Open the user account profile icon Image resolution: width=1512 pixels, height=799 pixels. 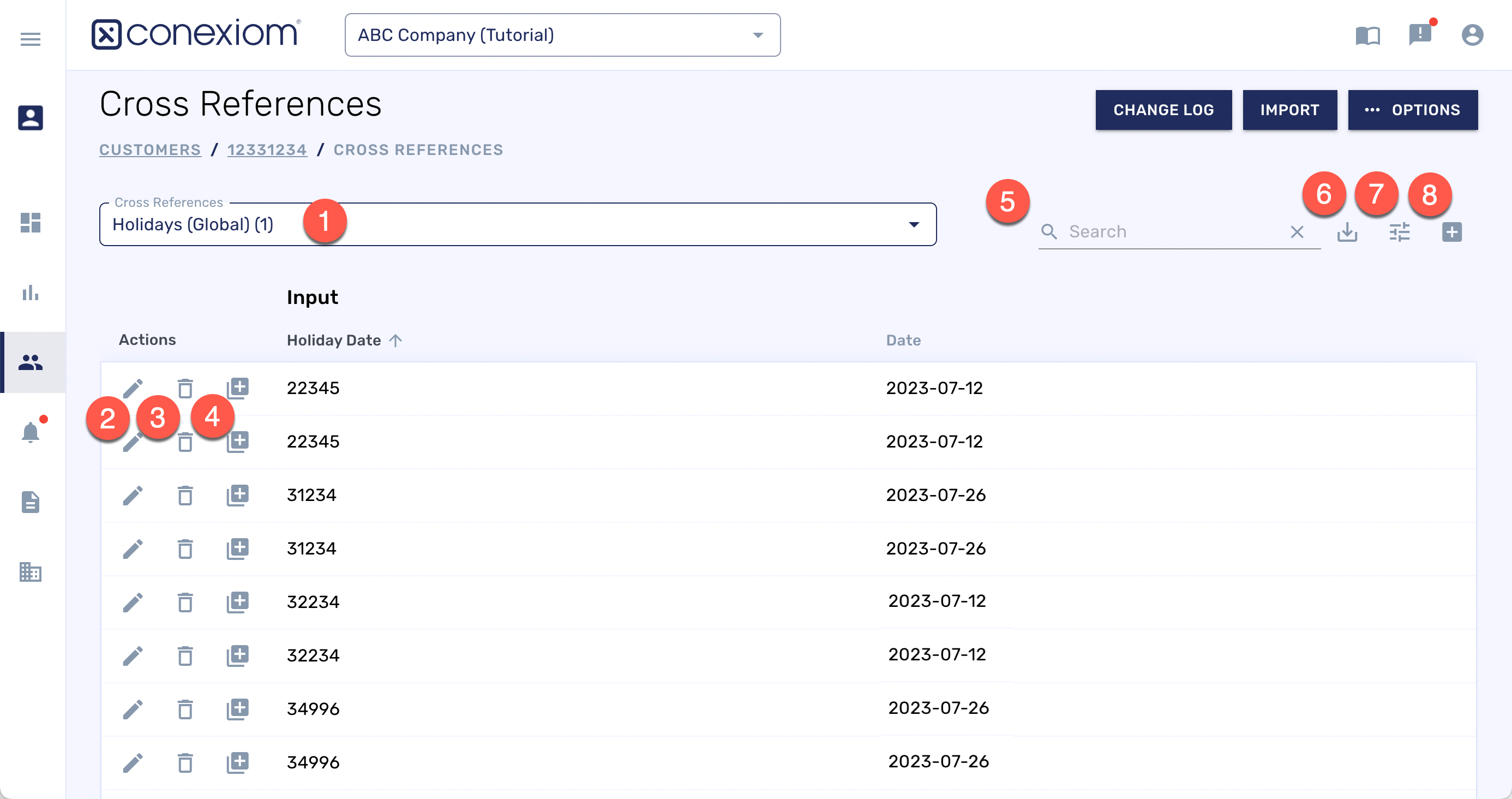click(x=1472, y=35)
